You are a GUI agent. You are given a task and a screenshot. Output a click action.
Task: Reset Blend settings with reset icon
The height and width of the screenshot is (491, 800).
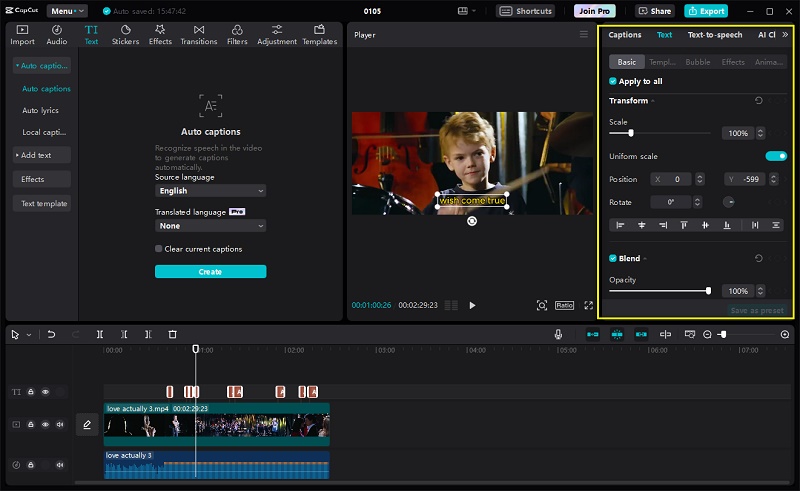759,258
